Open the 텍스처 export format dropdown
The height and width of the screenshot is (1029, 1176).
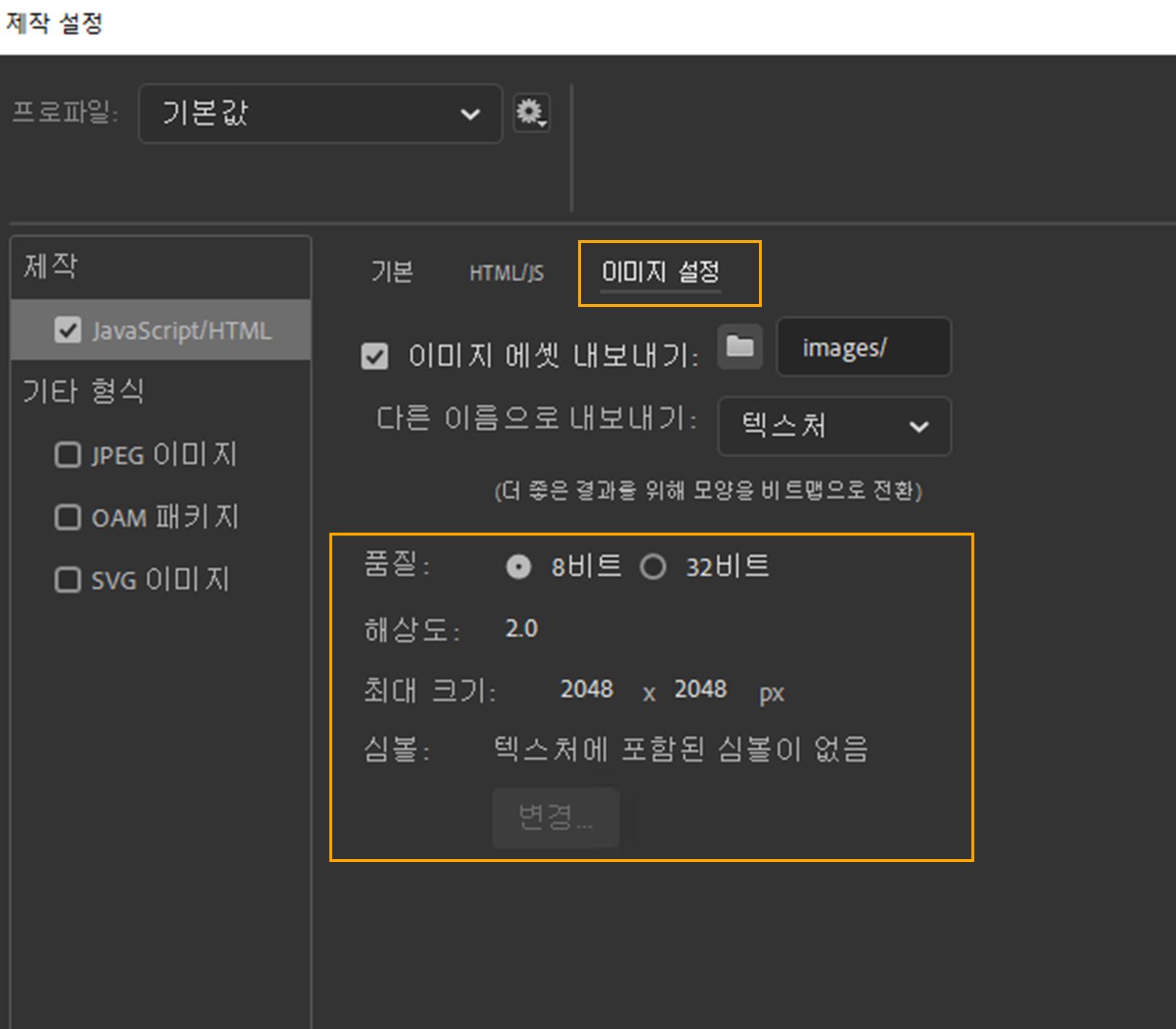click(833, 427)
